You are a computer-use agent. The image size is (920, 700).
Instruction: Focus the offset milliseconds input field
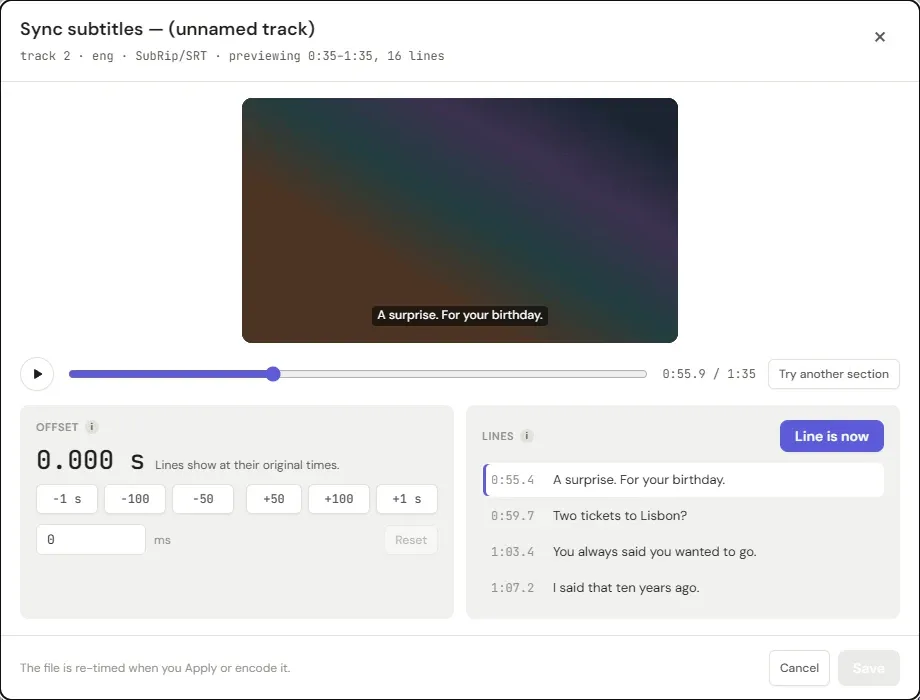point(91,539)
